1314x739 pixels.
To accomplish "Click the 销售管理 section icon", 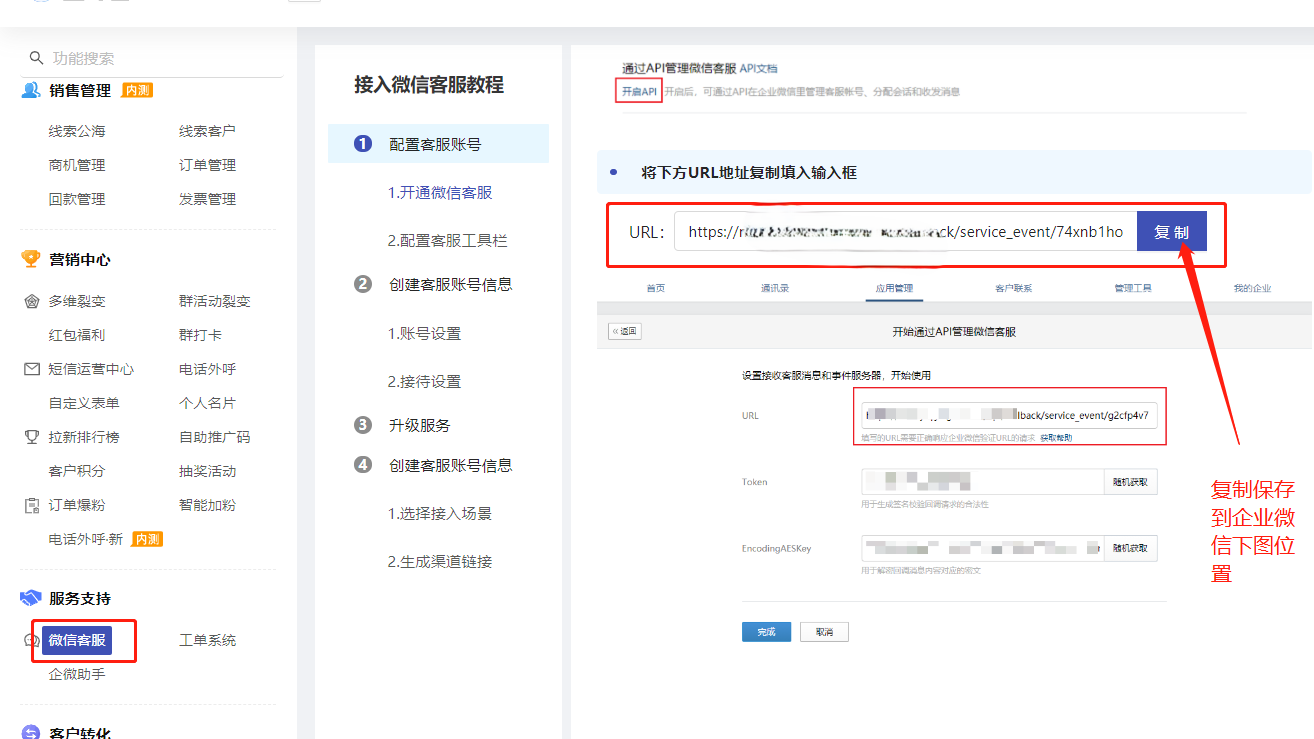I will pos(31,90).
